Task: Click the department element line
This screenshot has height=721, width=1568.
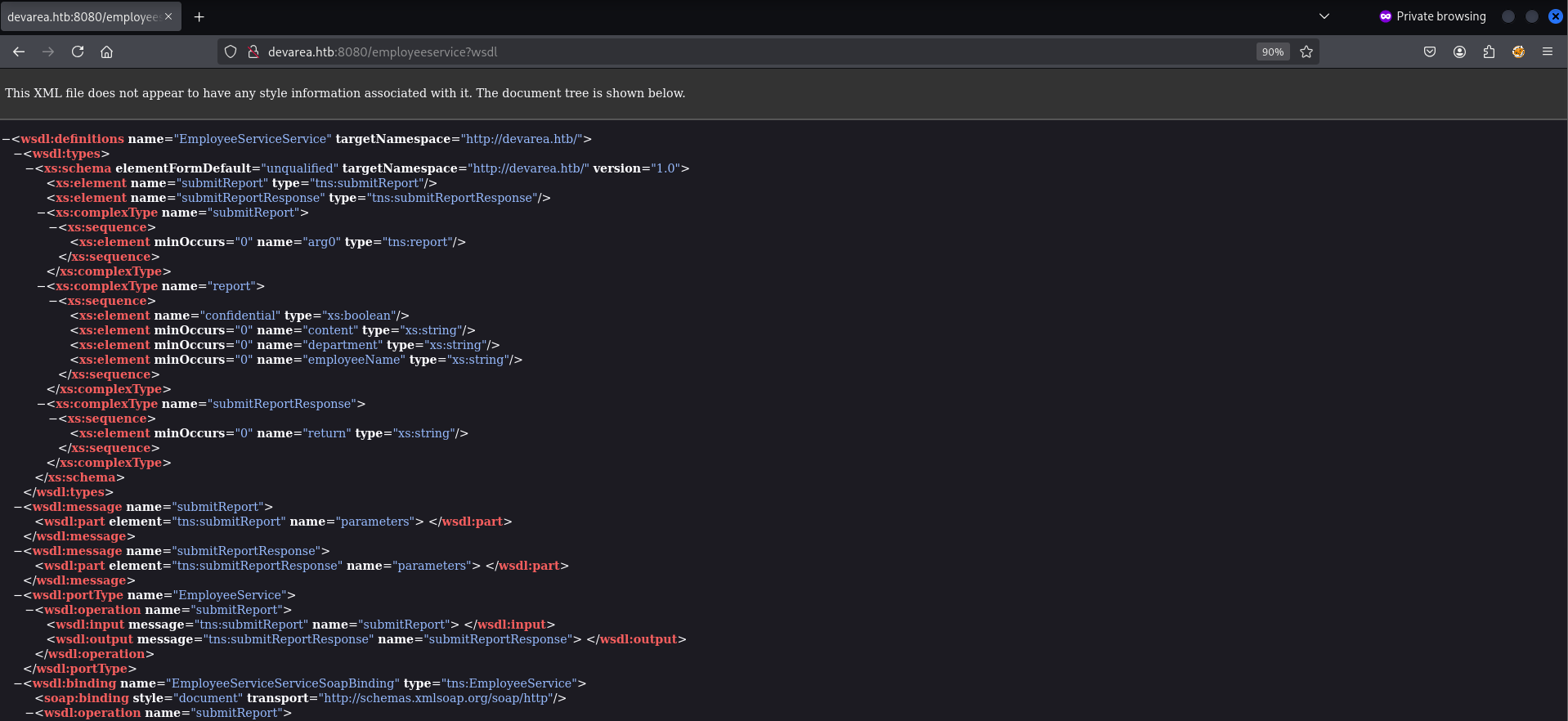Action: pyautogui.click(x=284, y=345)
